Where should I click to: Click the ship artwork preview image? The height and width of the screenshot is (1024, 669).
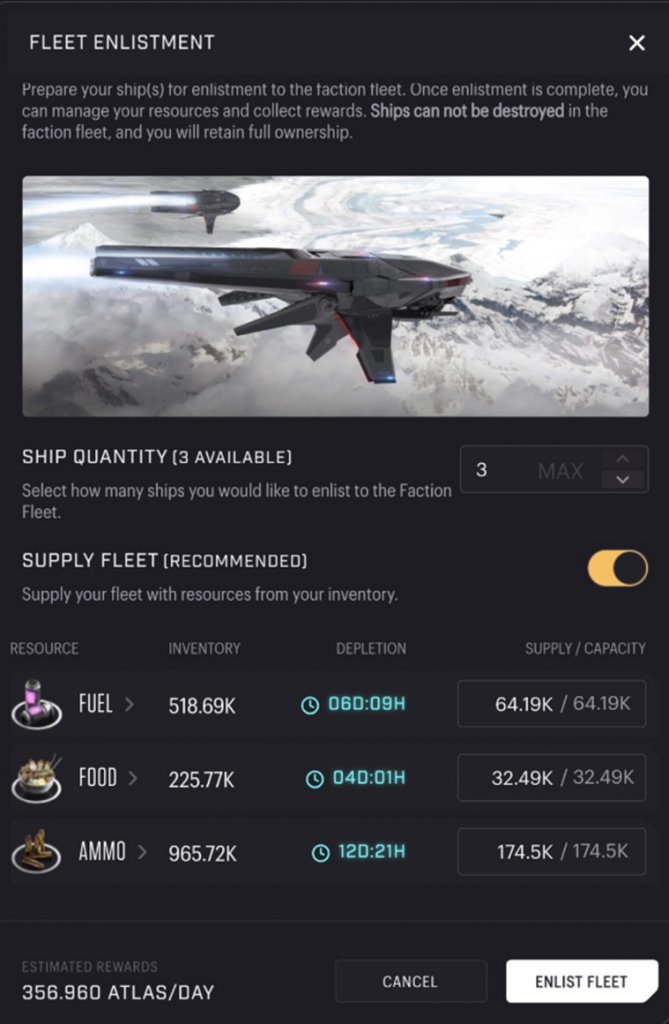[335, 296]
